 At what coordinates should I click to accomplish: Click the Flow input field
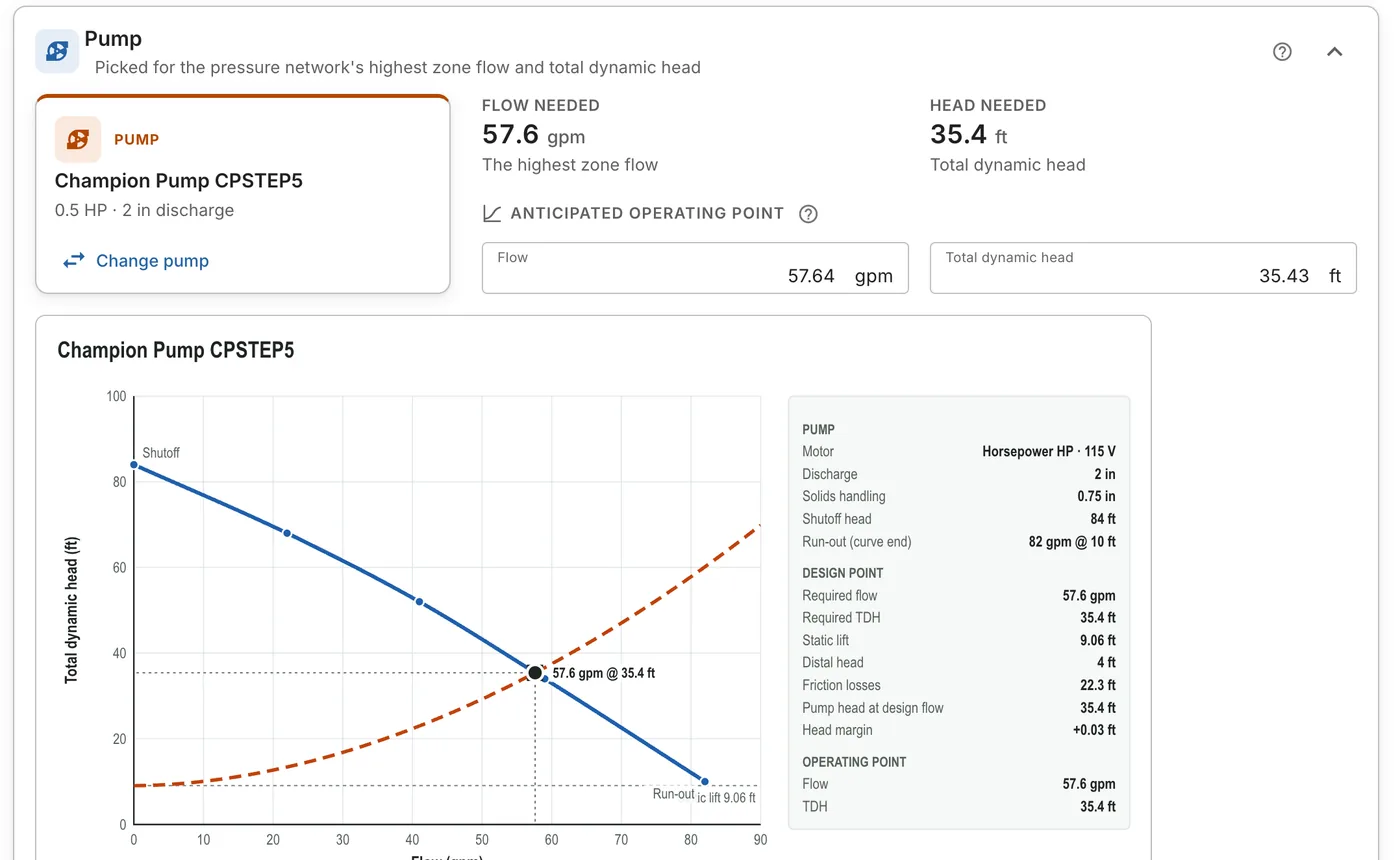pyautogui.click(x=695, y=267)
